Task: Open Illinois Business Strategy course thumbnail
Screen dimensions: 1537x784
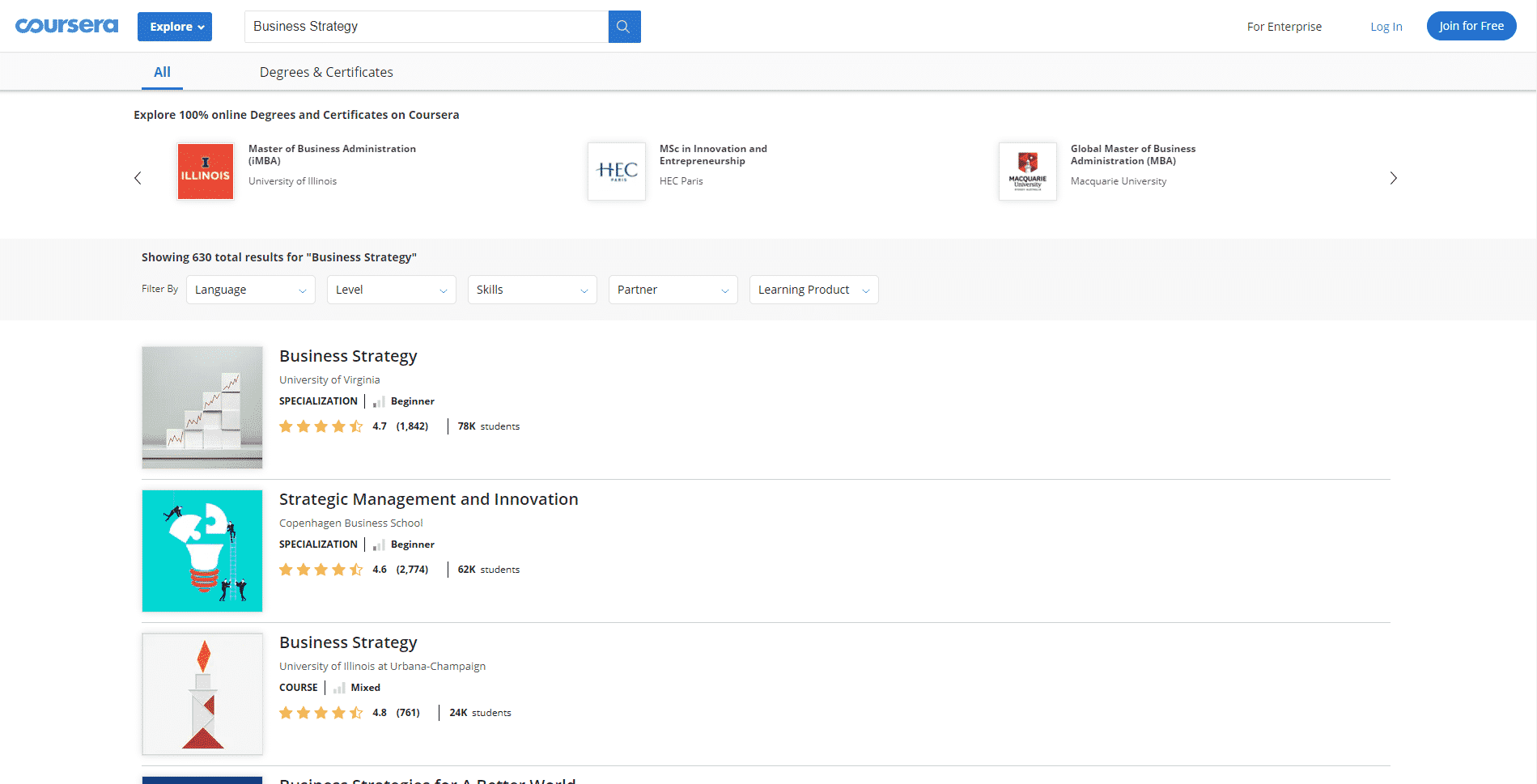Action: 202,694
